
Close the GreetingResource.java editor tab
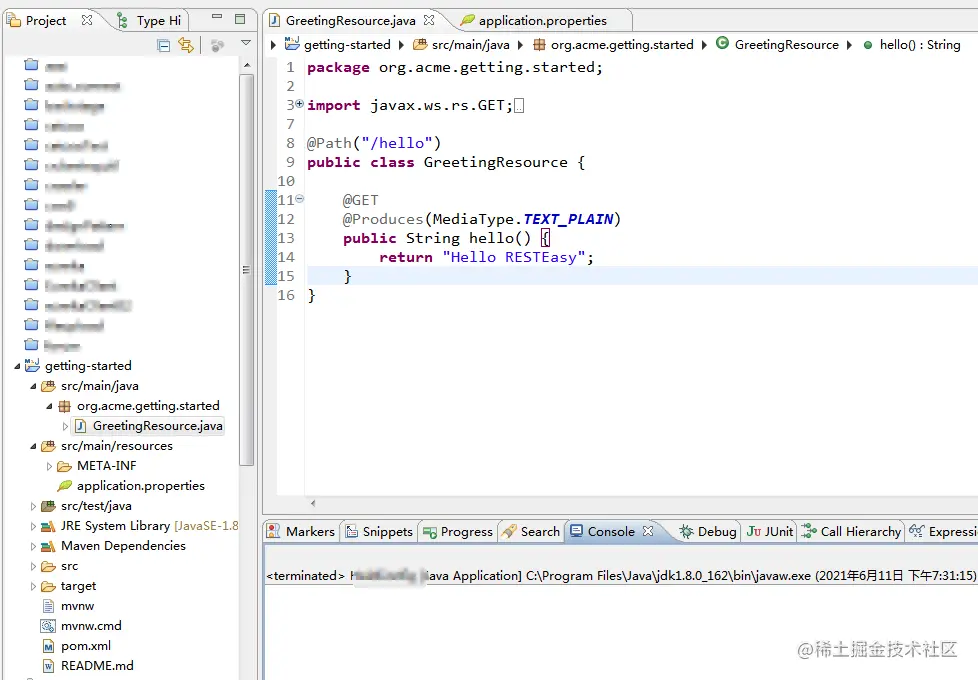coord(429,20)
